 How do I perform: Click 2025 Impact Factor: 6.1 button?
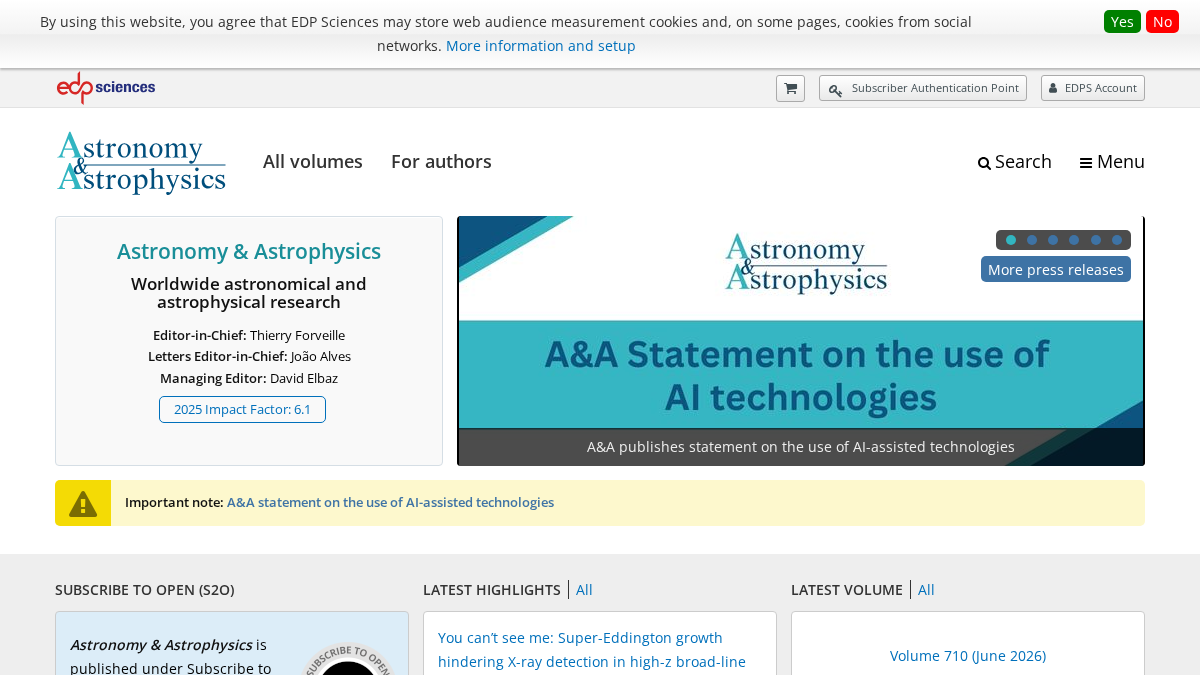[242, 410]
